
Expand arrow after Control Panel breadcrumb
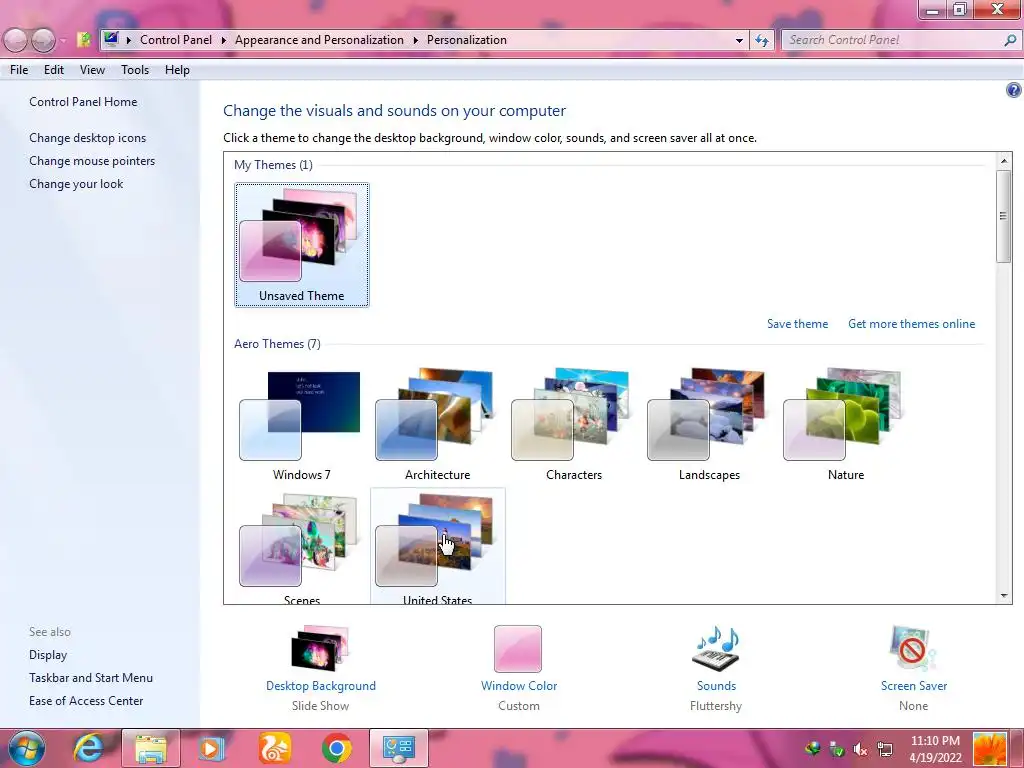click(223, 40)
